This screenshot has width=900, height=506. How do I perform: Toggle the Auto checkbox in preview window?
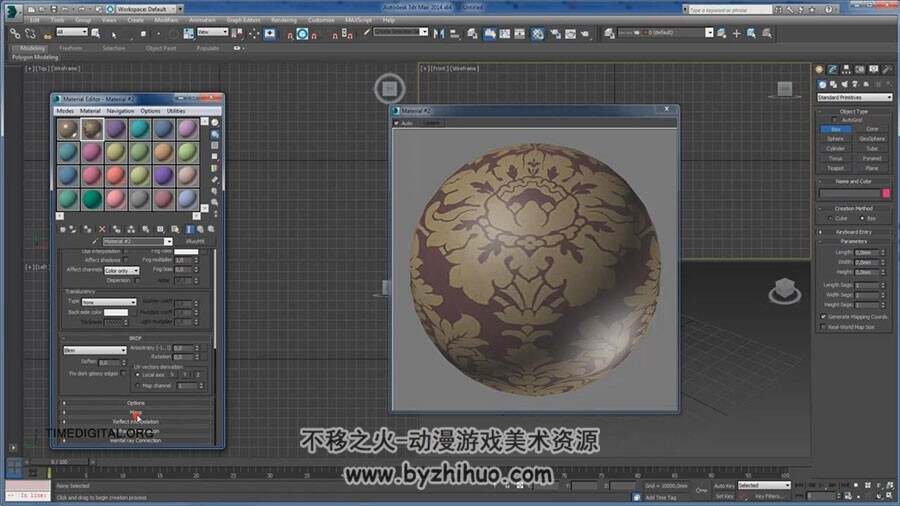[x=397, y=123]
